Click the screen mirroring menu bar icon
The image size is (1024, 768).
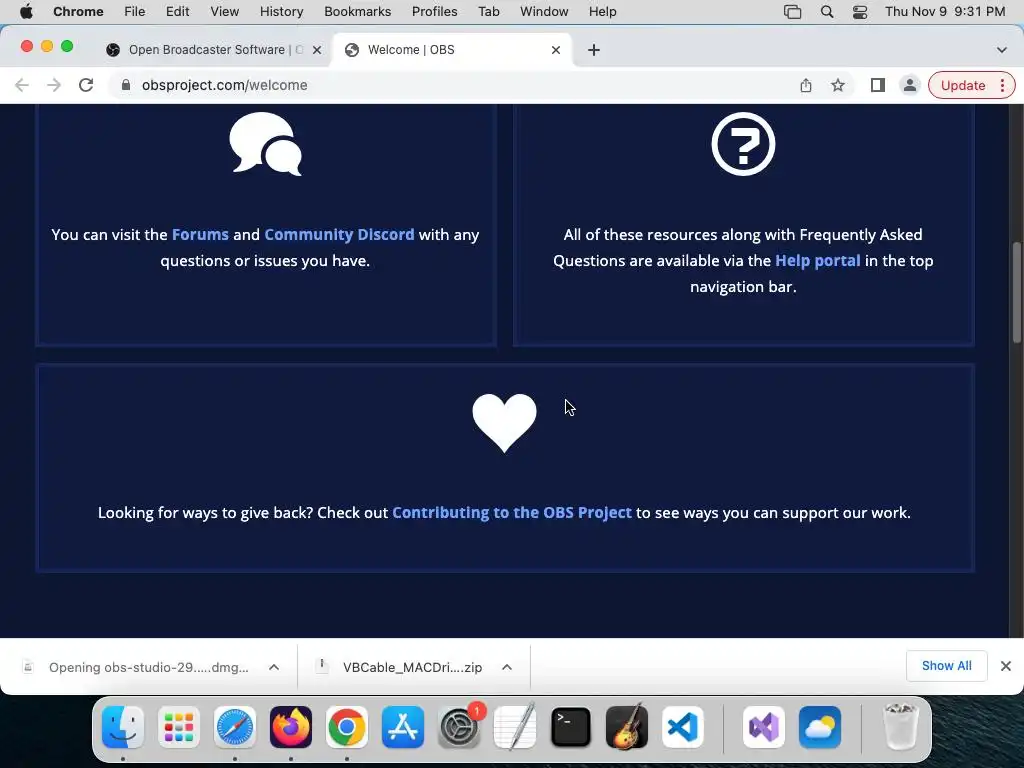click(792, 12)
